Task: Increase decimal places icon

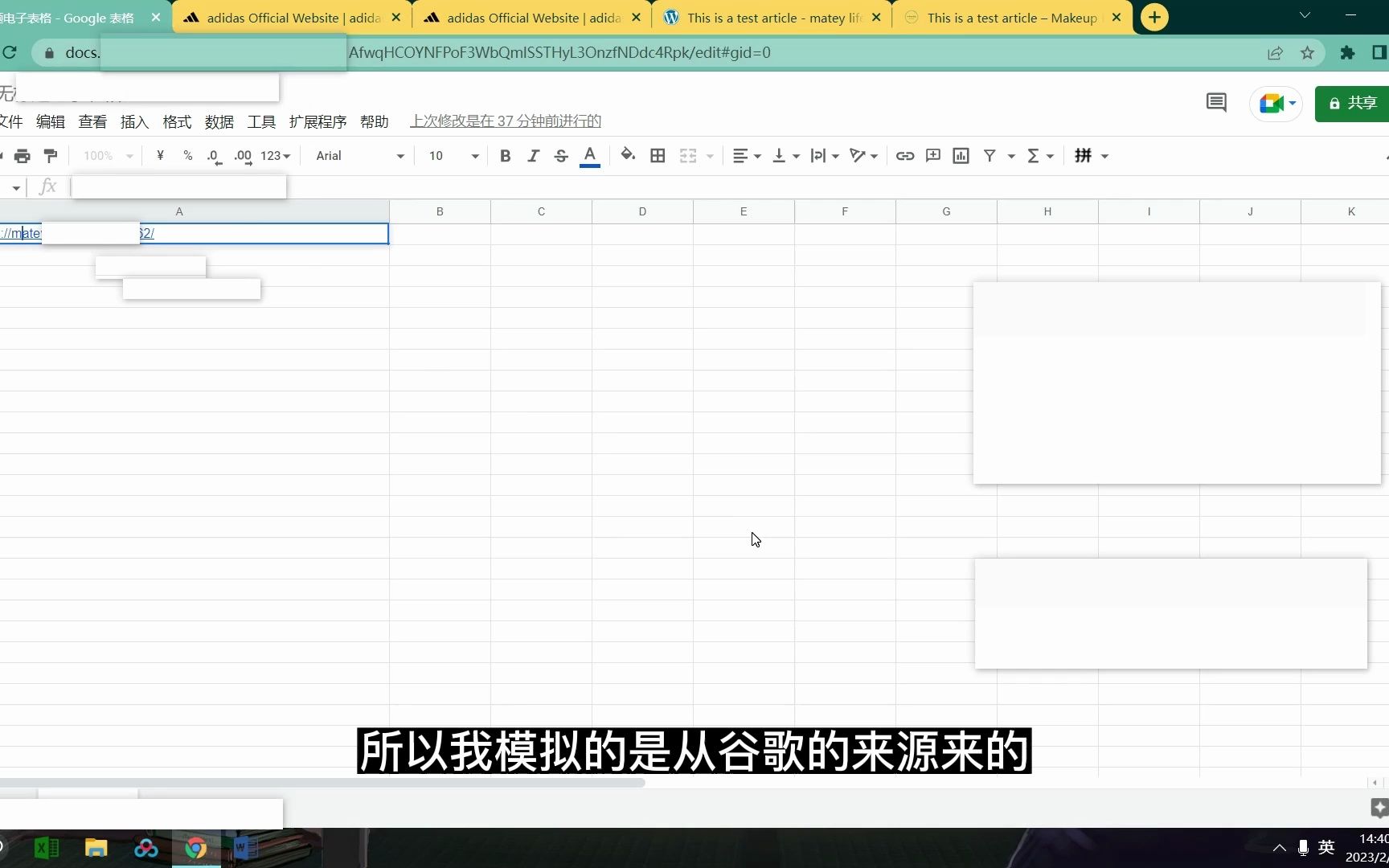Action: [243, 156]
